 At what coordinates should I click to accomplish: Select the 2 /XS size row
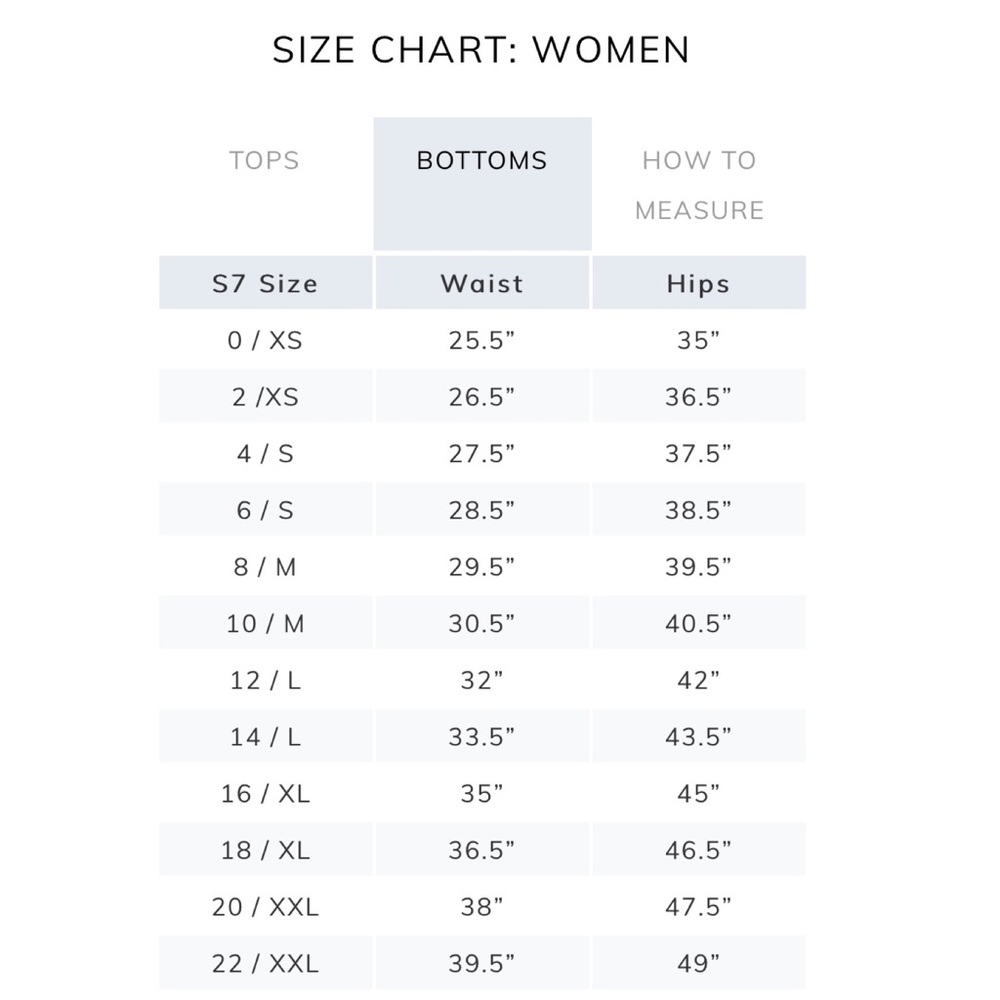pyautogui.click(x=483, y=396)
